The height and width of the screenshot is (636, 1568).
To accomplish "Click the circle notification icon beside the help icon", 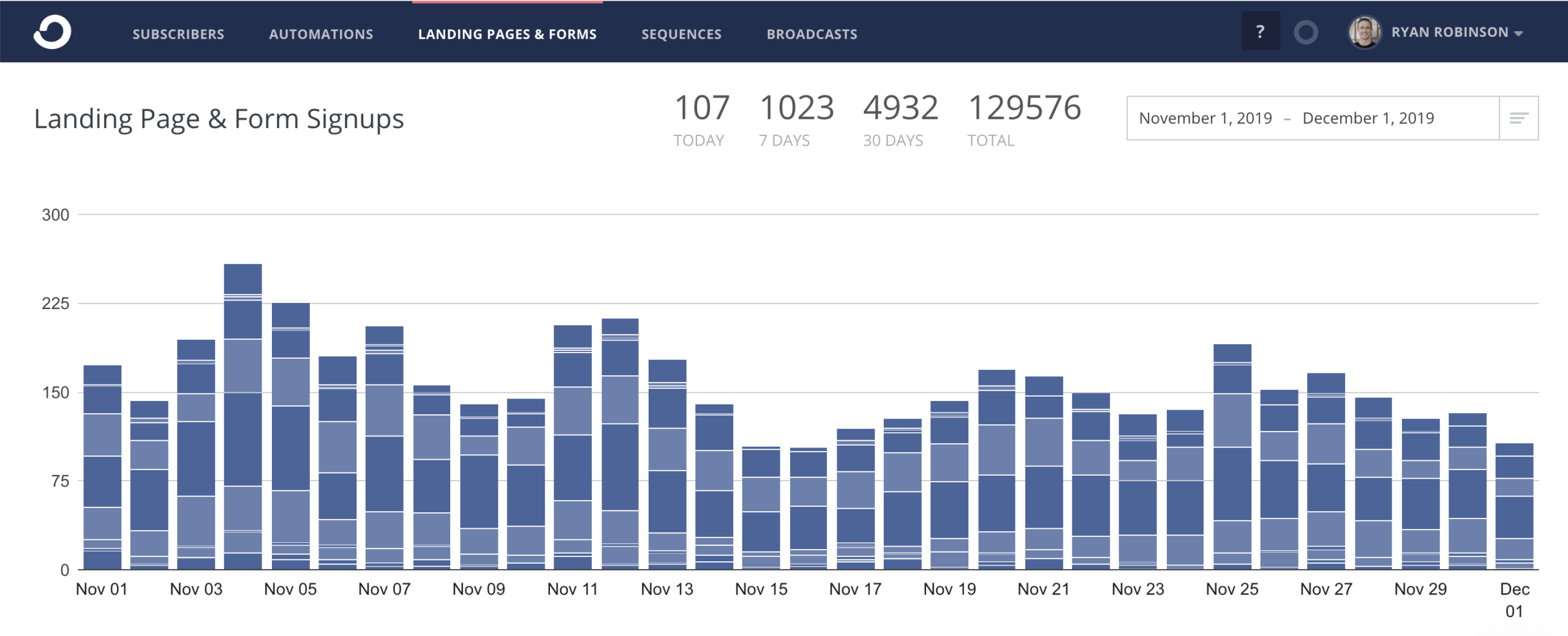I will pyautogui.click(x=1307, y=32).
